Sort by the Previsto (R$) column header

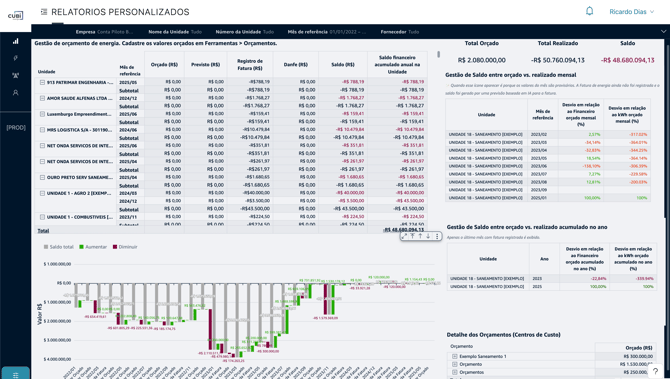[x=206, y=65]
